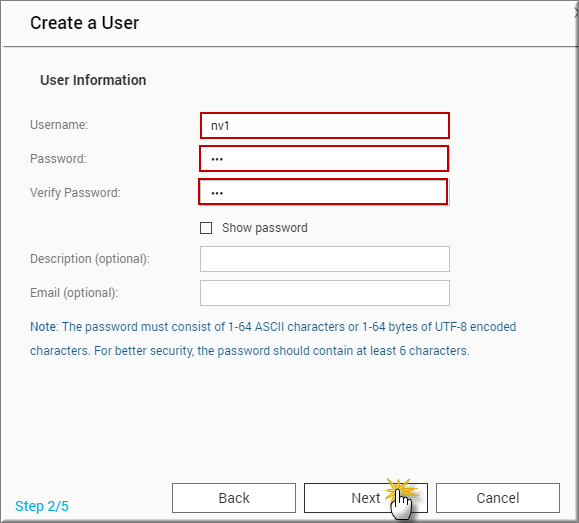This screenshot has height=523, width=579.
Task: Go to the previous step with Back
Action: [x=234, y=498]
